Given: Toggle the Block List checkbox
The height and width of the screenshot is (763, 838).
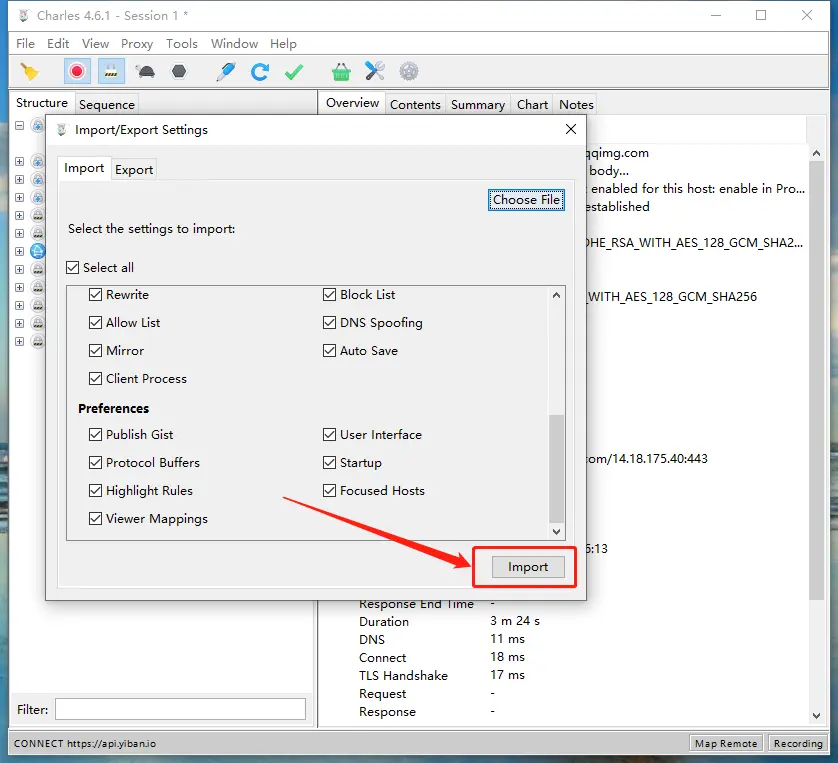Looking at the screenshot, I should [329, 294].
